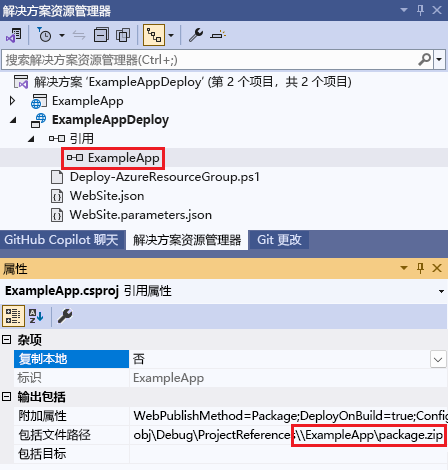Select ExampleApp reference under 引用
Viewport: 448px width, 470px height.
(x=124, y=158)
